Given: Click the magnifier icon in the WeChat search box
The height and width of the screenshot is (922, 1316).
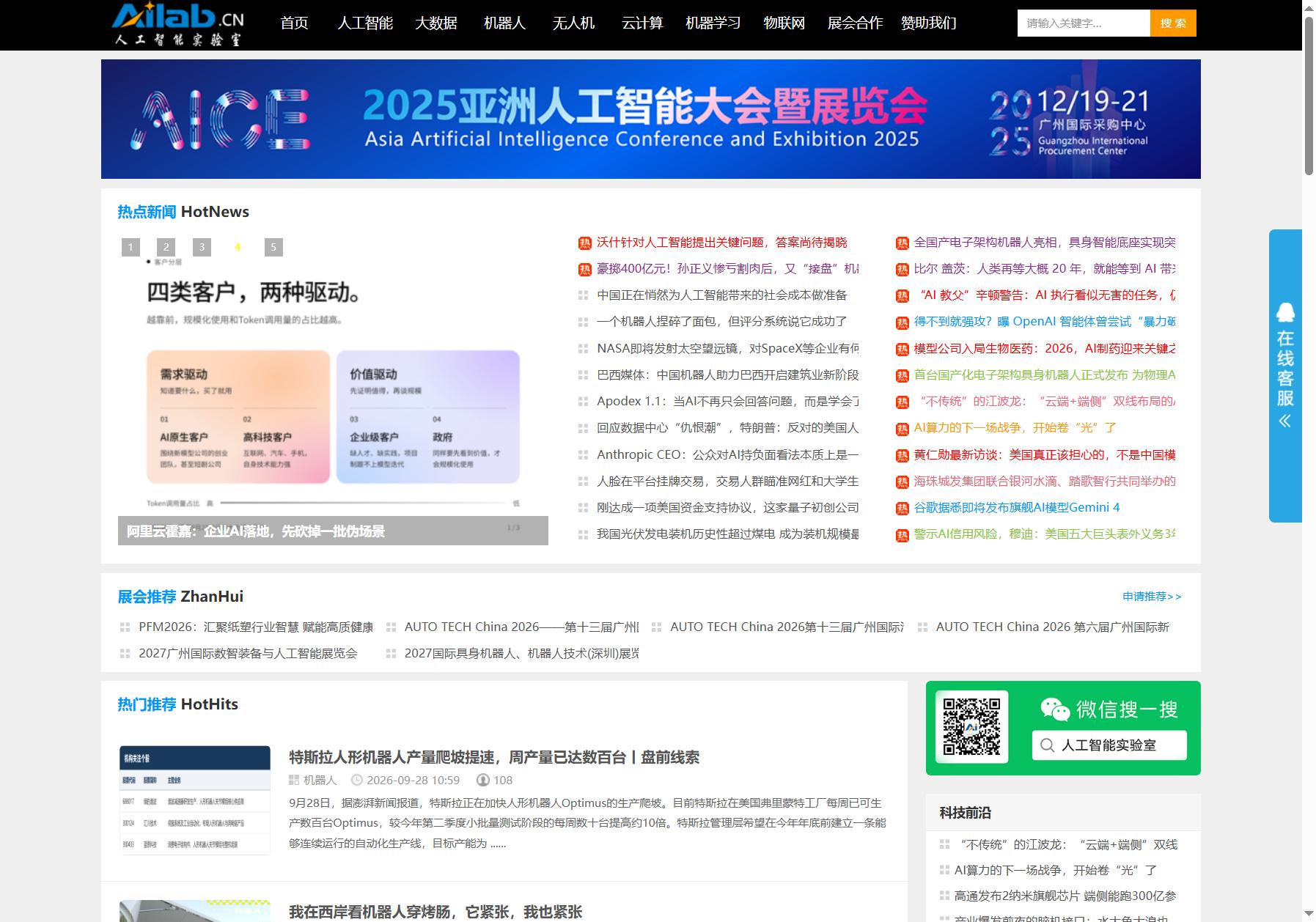Looking at the screenshot, I should [x=1048, y=745].
